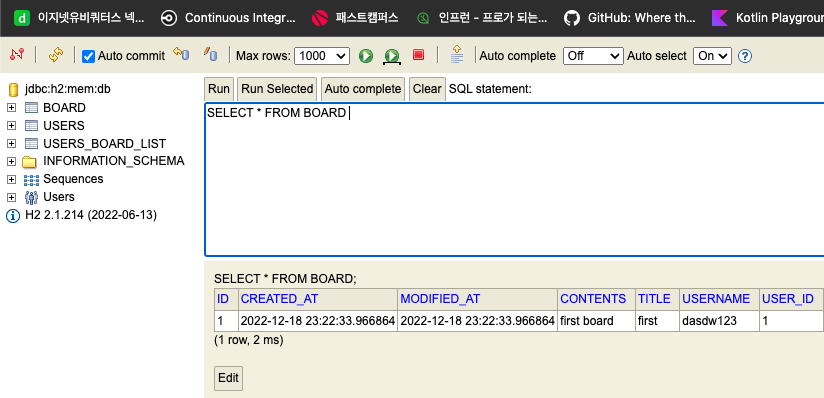824x398 pixels.
Task: Expand the BOARD table node
Action: [12, 108]
